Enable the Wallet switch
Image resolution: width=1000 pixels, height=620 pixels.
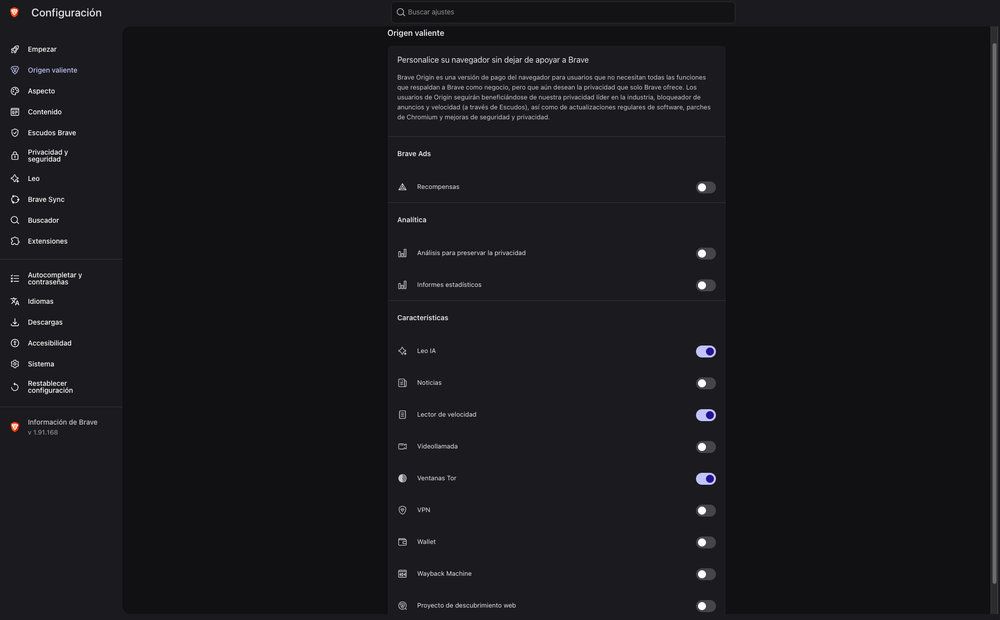(x=705, y=543)
